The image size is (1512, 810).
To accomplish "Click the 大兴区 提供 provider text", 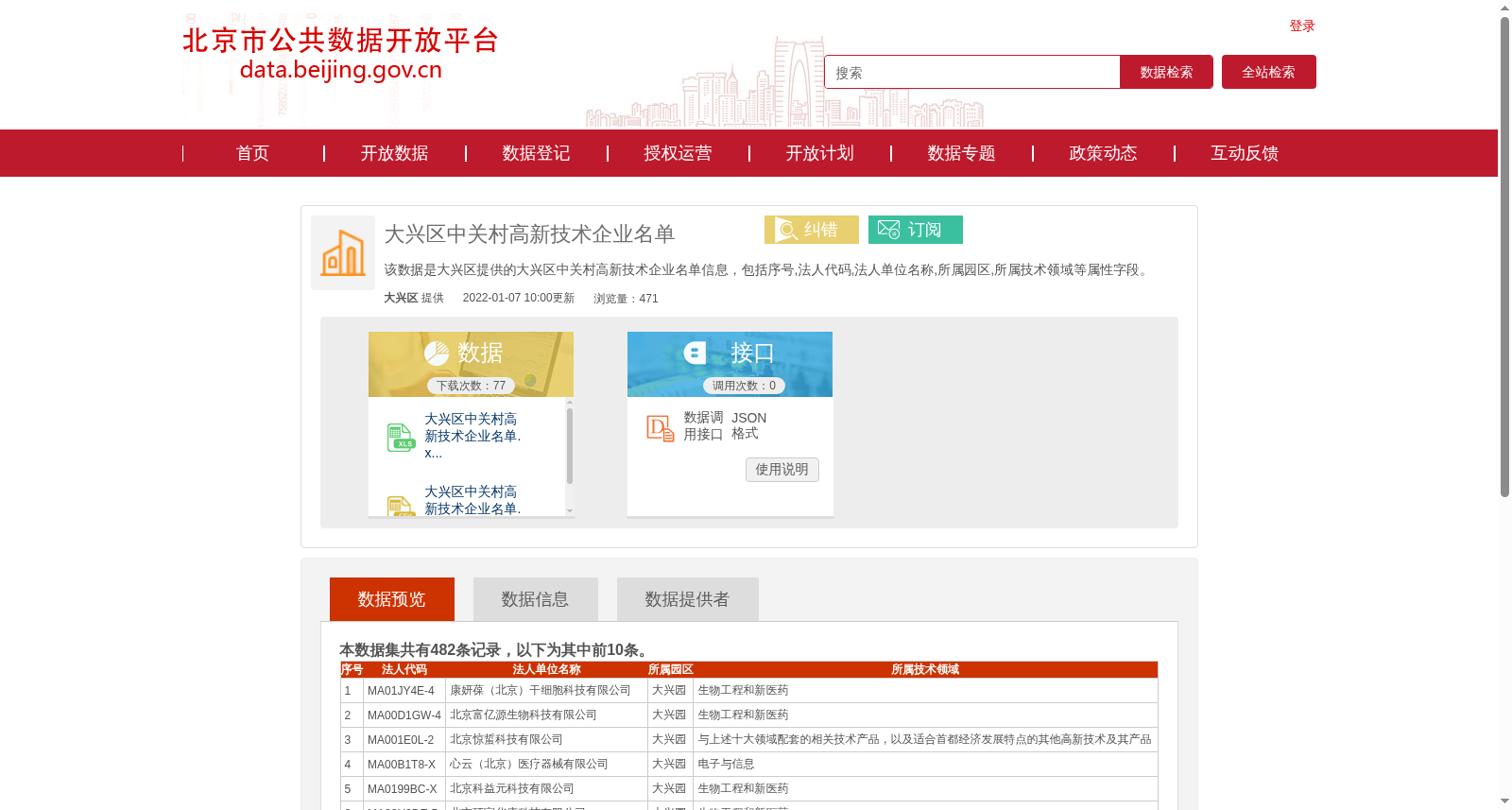I will point(414,298).
